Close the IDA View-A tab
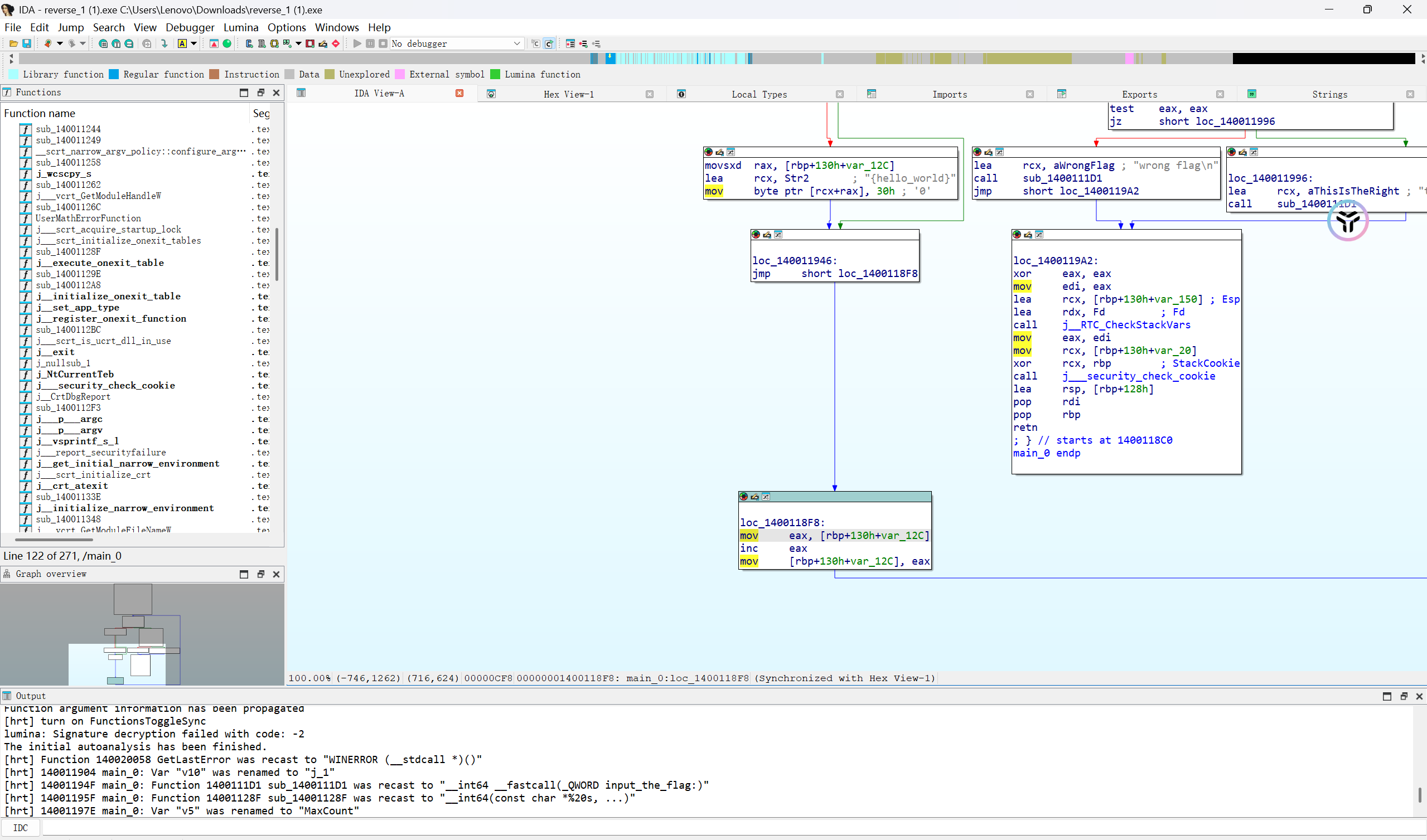The image size is (1427, 840). coord(459,94)
